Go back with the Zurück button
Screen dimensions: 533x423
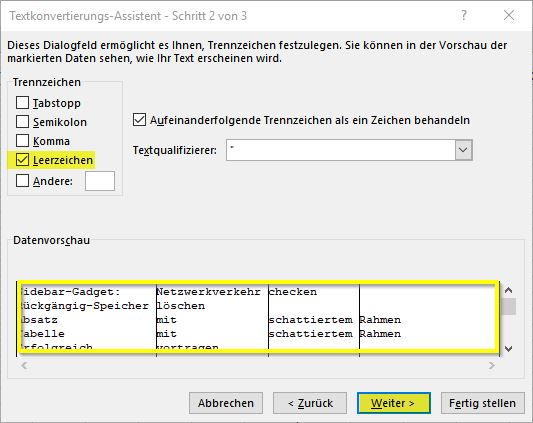(310, 403)
